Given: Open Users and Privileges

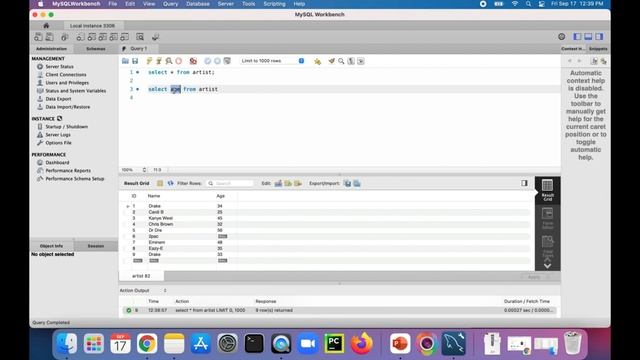Looking at the screenshot, I should (x=67, y=83).
